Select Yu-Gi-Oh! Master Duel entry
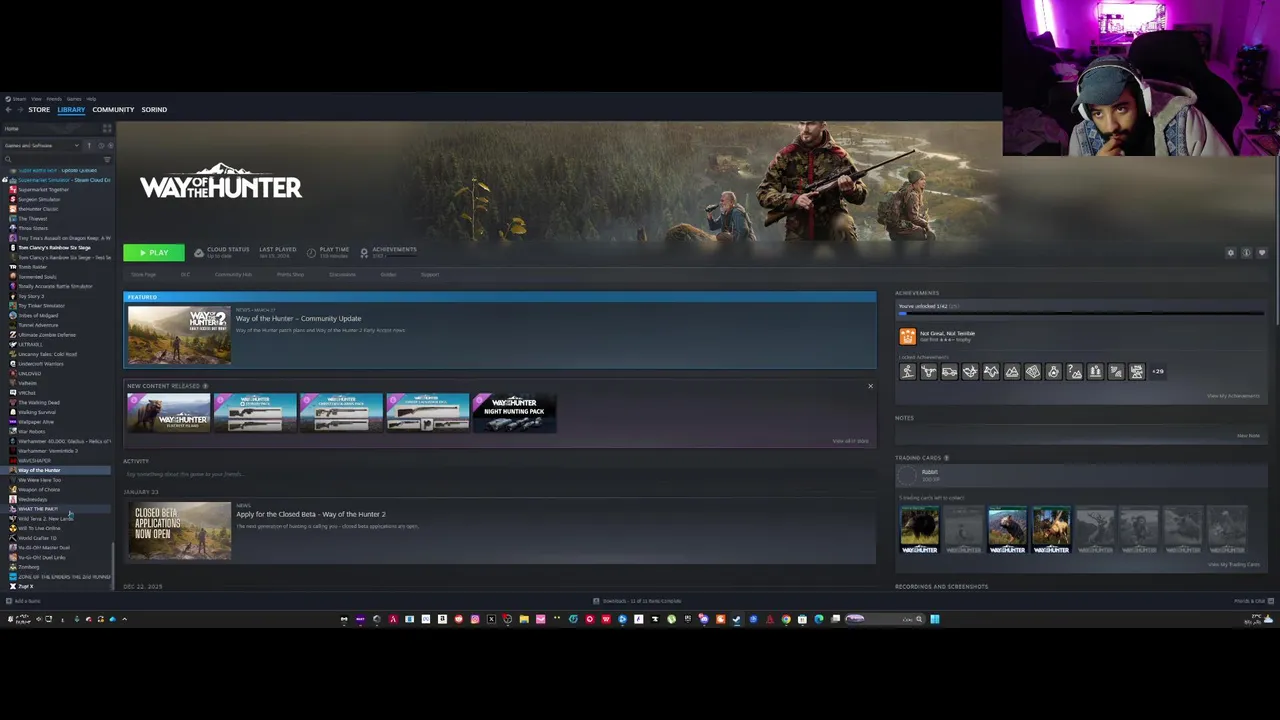Image resolution: width=1280 pixels, height=720 pixels. point(43,548)
